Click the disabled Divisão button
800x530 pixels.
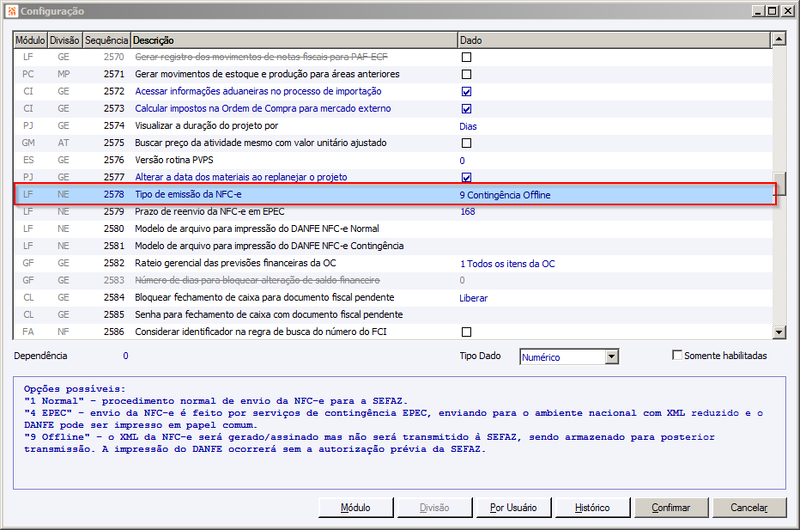[434, 508]
